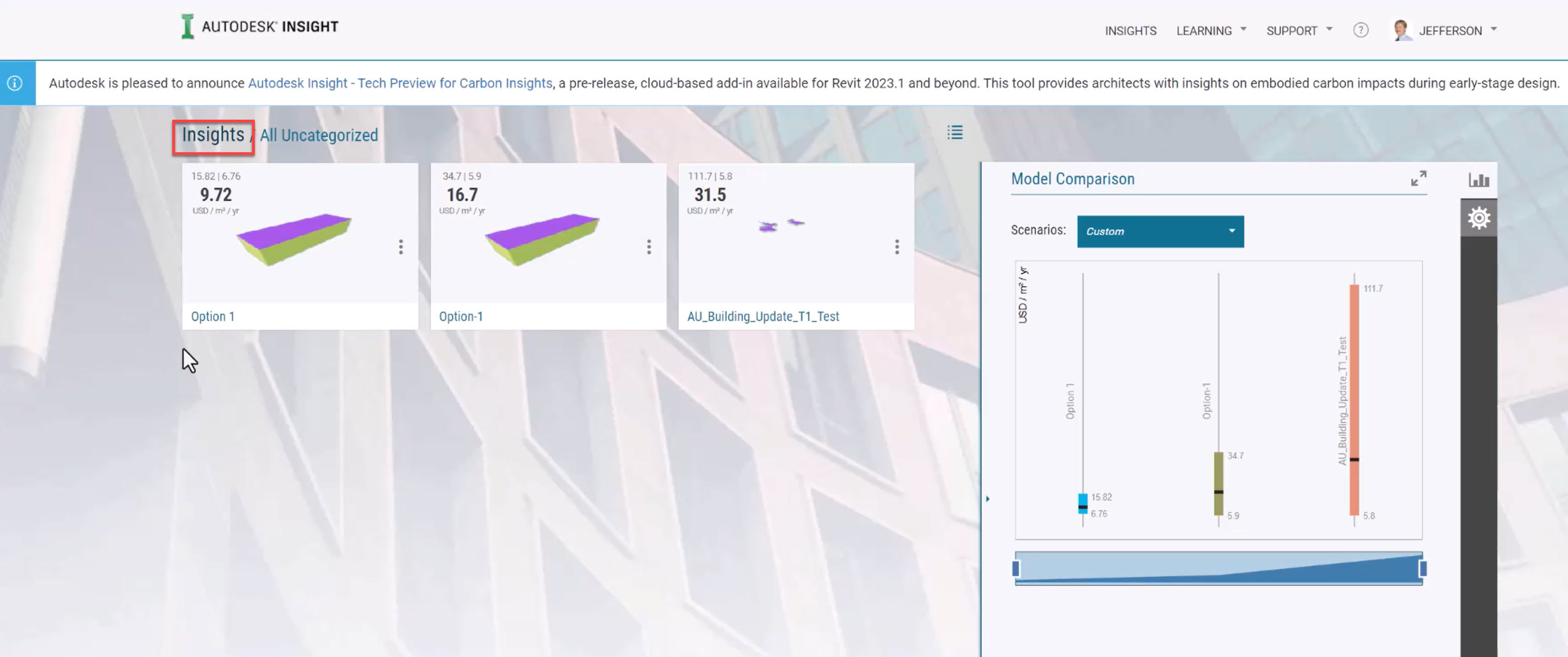Image resolution: width=1568 pixels, height=657 pixels.
Task: Click the olive Option-1 range bar in chart
Action: 1218,483
